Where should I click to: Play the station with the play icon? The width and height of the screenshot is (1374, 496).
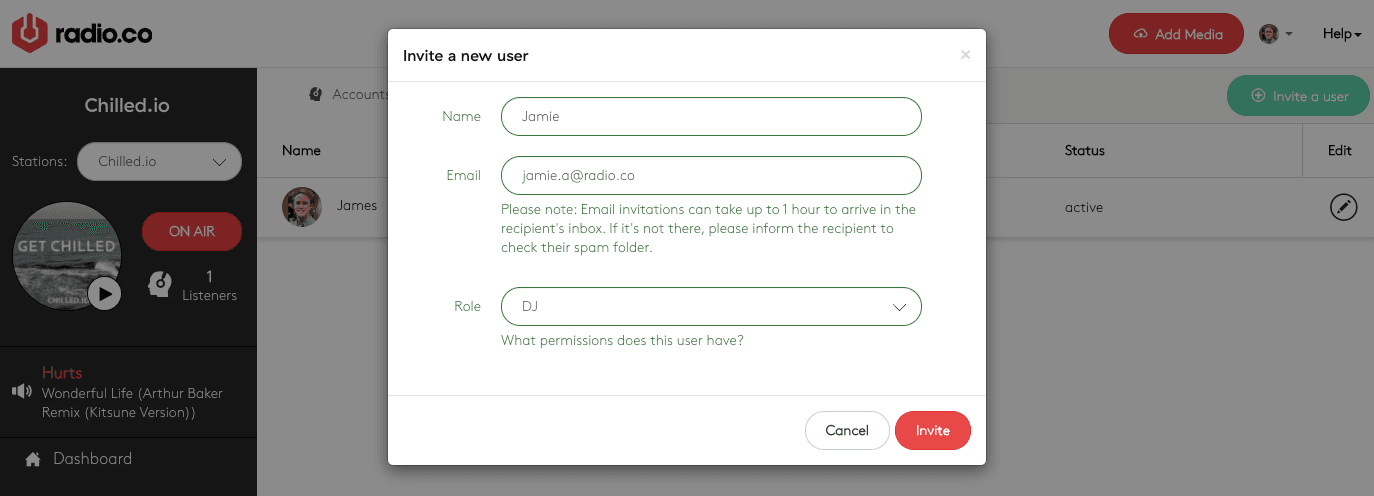tap(105, 293)
